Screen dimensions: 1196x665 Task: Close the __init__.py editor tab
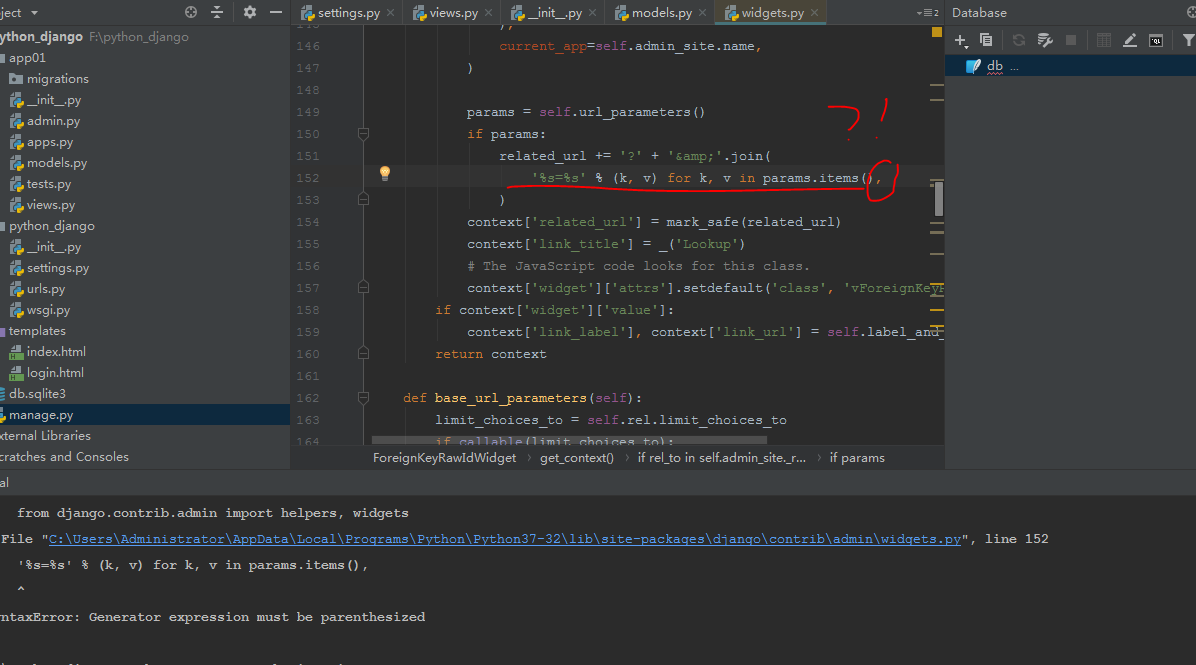pyautogui.click(x=592, y=13)
